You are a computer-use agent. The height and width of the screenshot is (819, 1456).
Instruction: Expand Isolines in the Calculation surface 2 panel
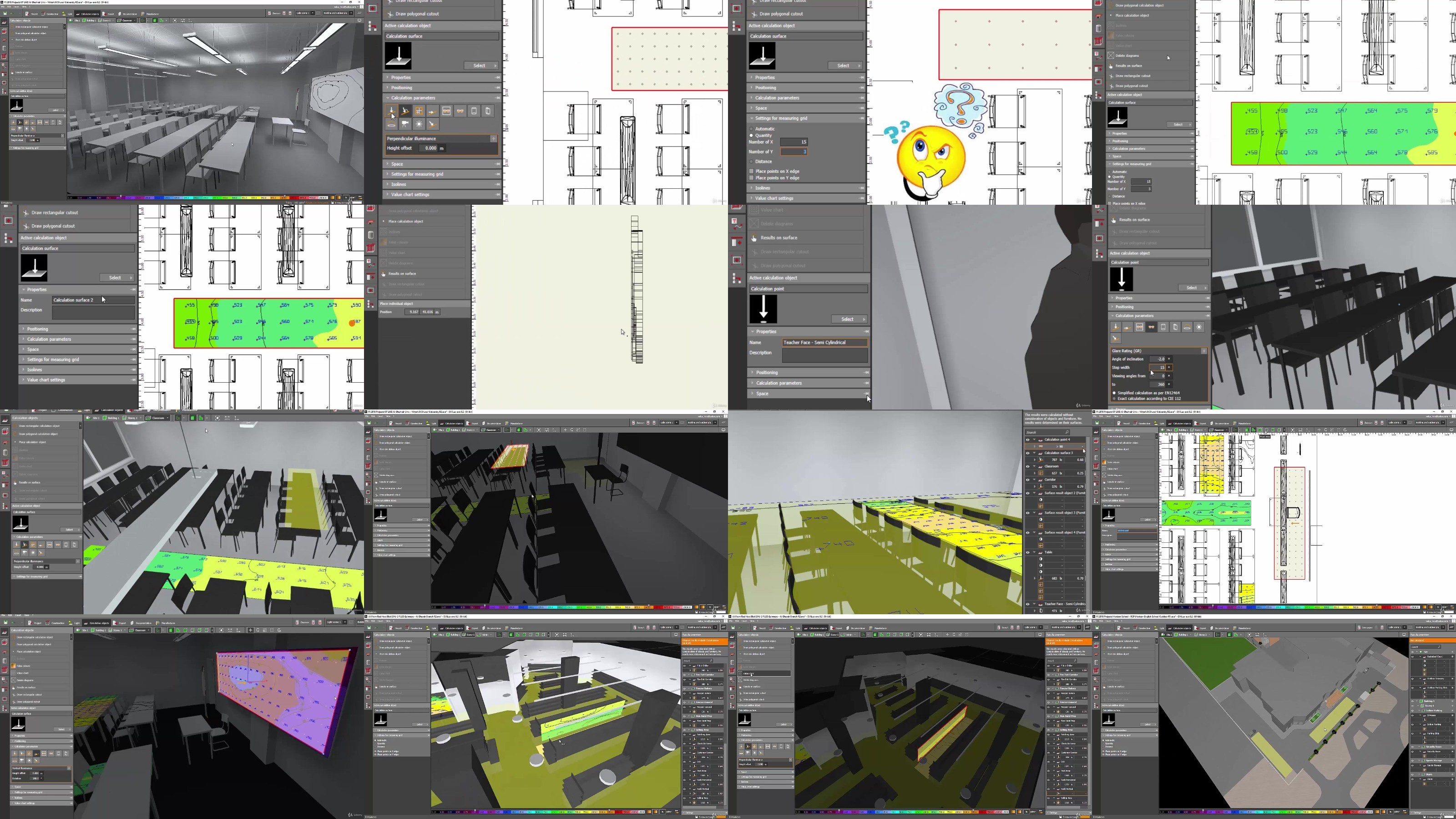pos(78,369)
